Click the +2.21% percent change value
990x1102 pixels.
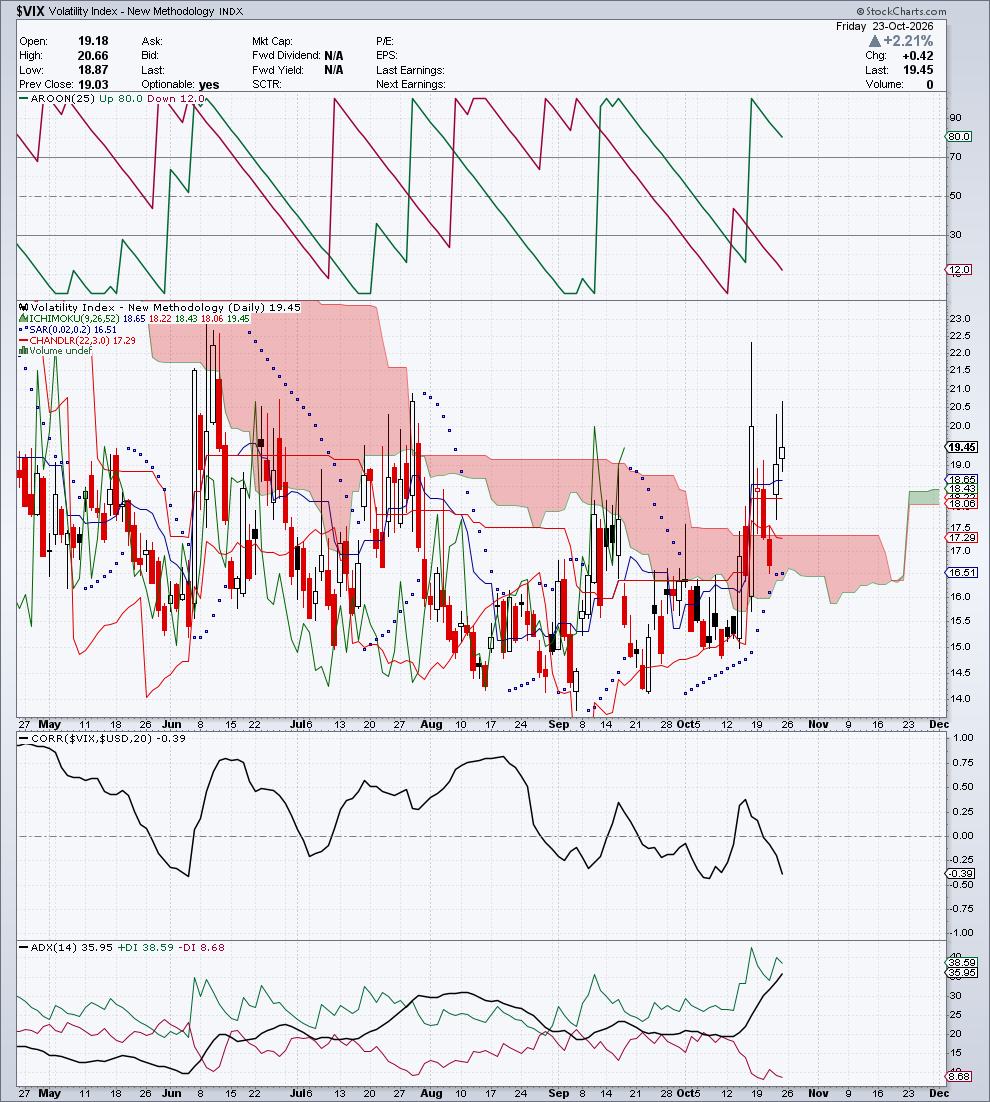[x=908, y=41]
